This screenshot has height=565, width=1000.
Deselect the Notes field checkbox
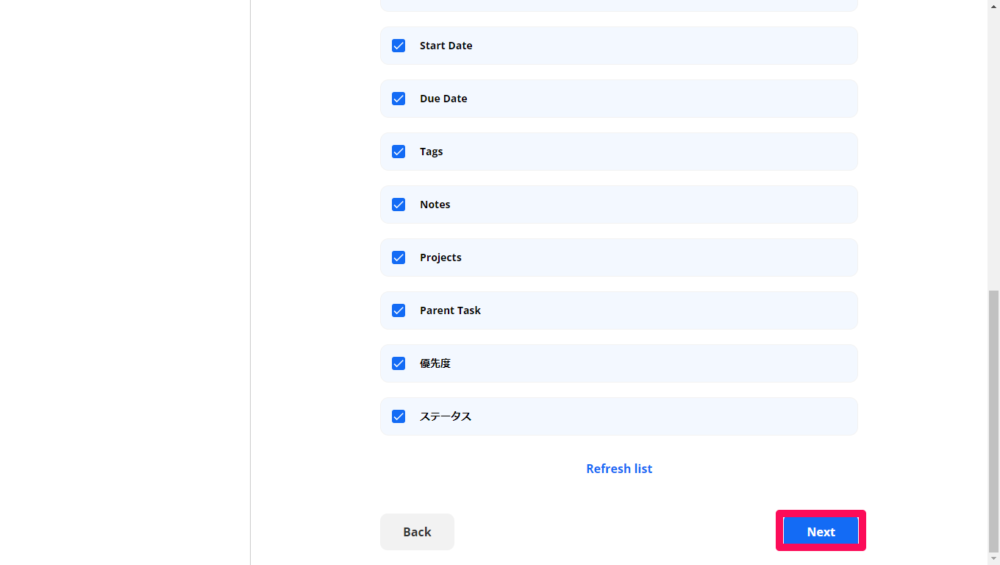(x=398, y=205)
